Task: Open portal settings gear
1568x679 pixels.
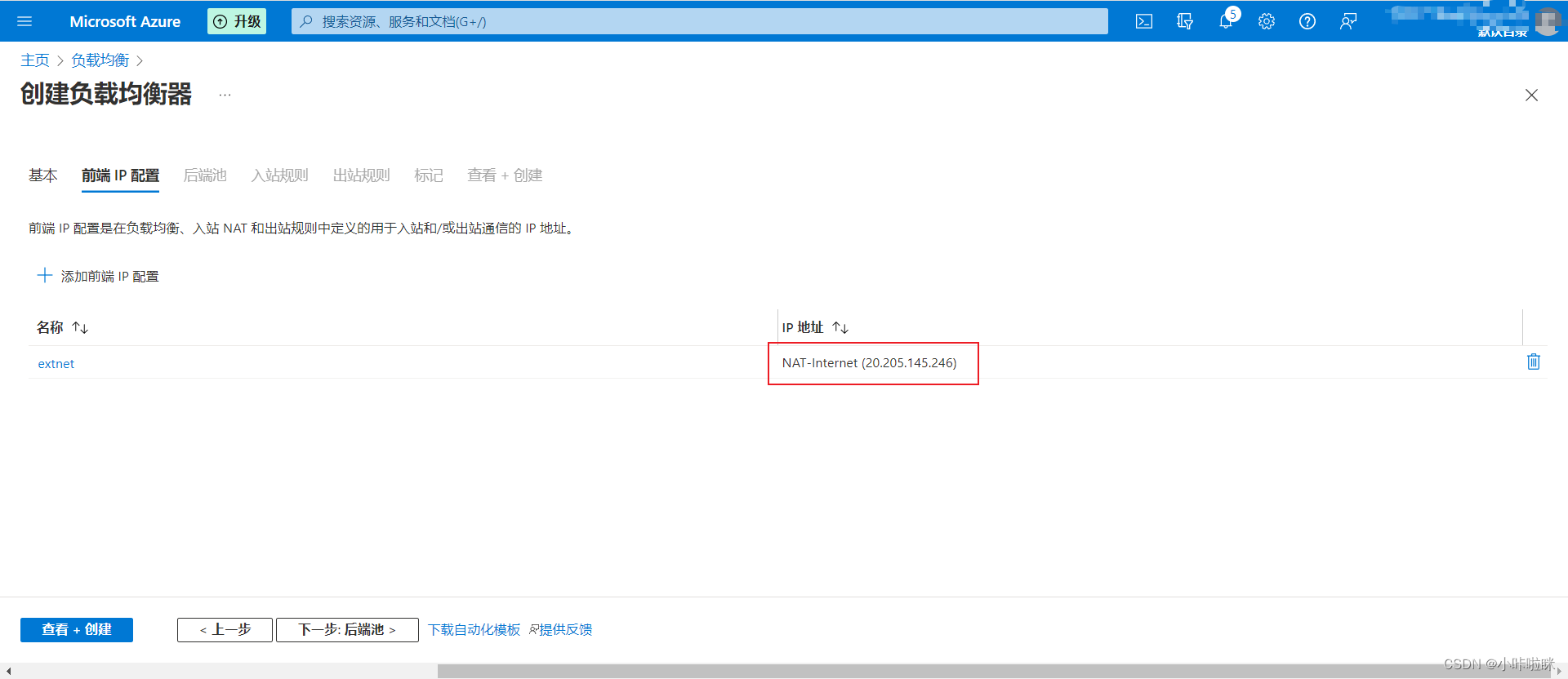Action: [x=1267, y=21]
